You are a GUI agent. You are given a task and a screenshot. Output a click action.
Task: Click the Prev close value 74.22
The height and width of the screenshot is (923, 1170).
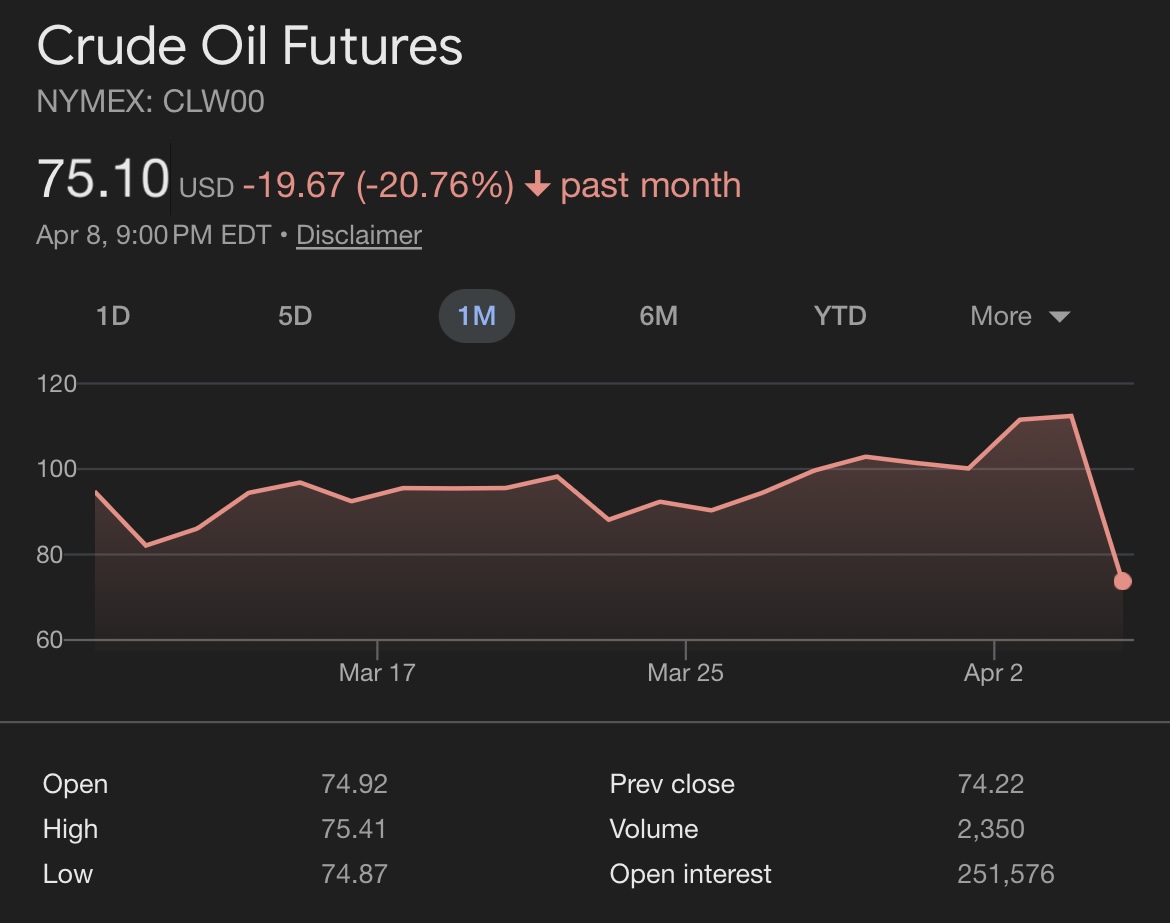click(990, 784)
